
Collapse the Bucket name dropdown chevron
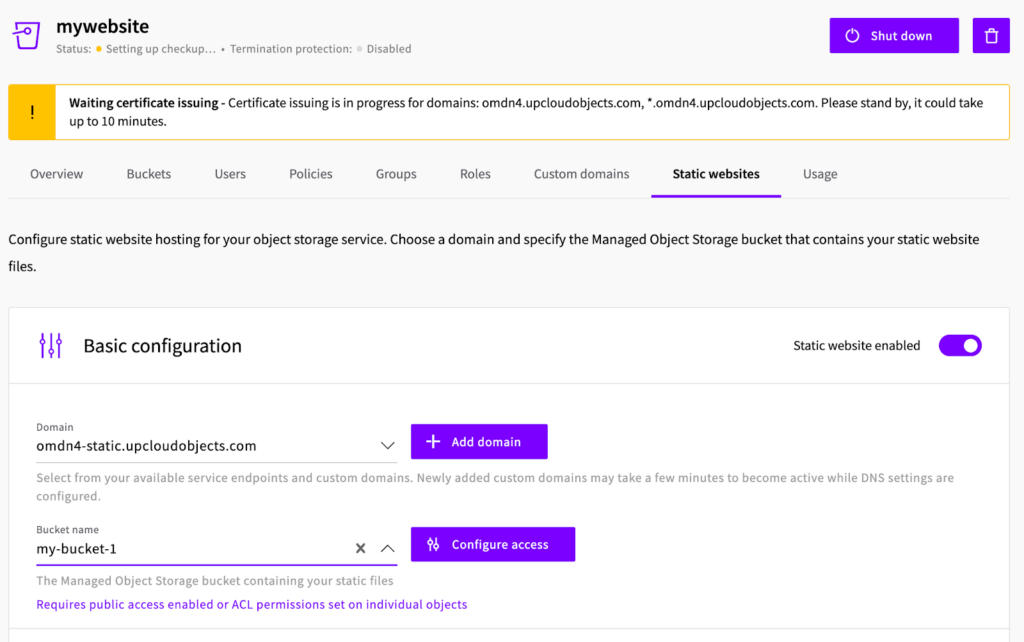387,548
